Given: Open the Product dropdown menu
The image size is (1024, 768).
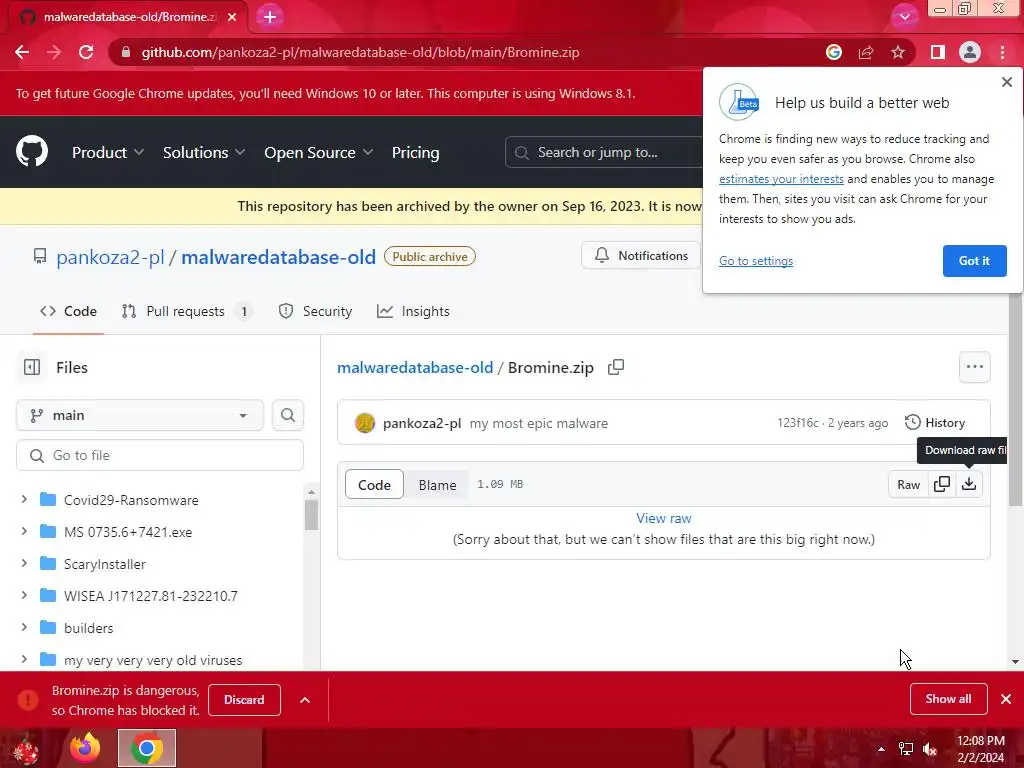Looking at the screenshot, I should [108, 152].
